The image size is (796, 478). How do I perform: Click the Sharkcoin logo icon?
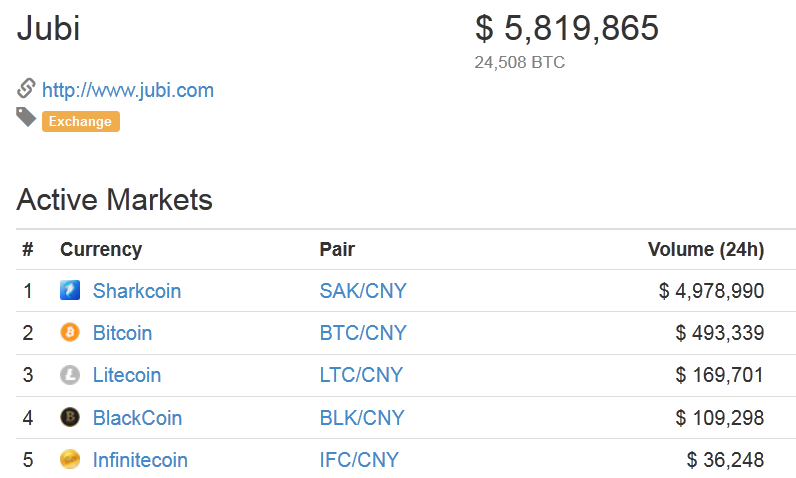pyautogui.click(x=70, y=290)
